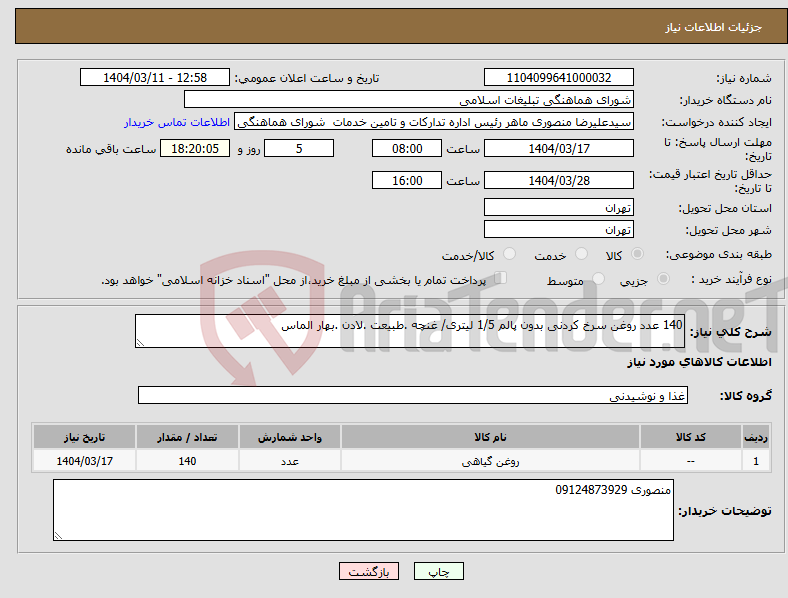Select the کالا/خدمت radio button
788x598 pixels.
510,254
